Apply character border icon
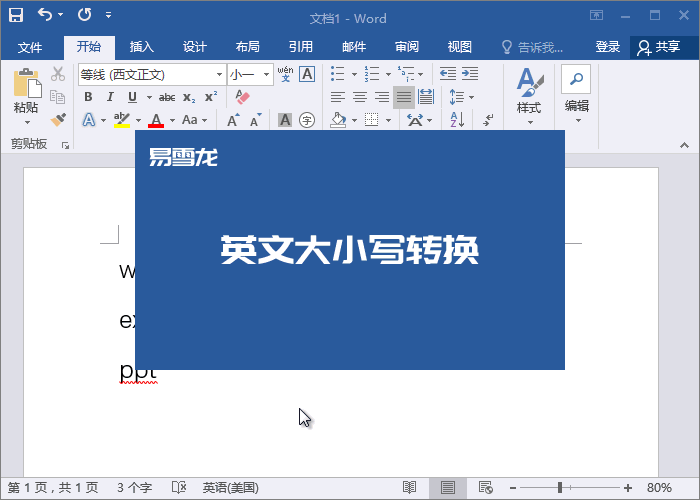Screen dimensions: 700x500 click(x=307, y=74)
